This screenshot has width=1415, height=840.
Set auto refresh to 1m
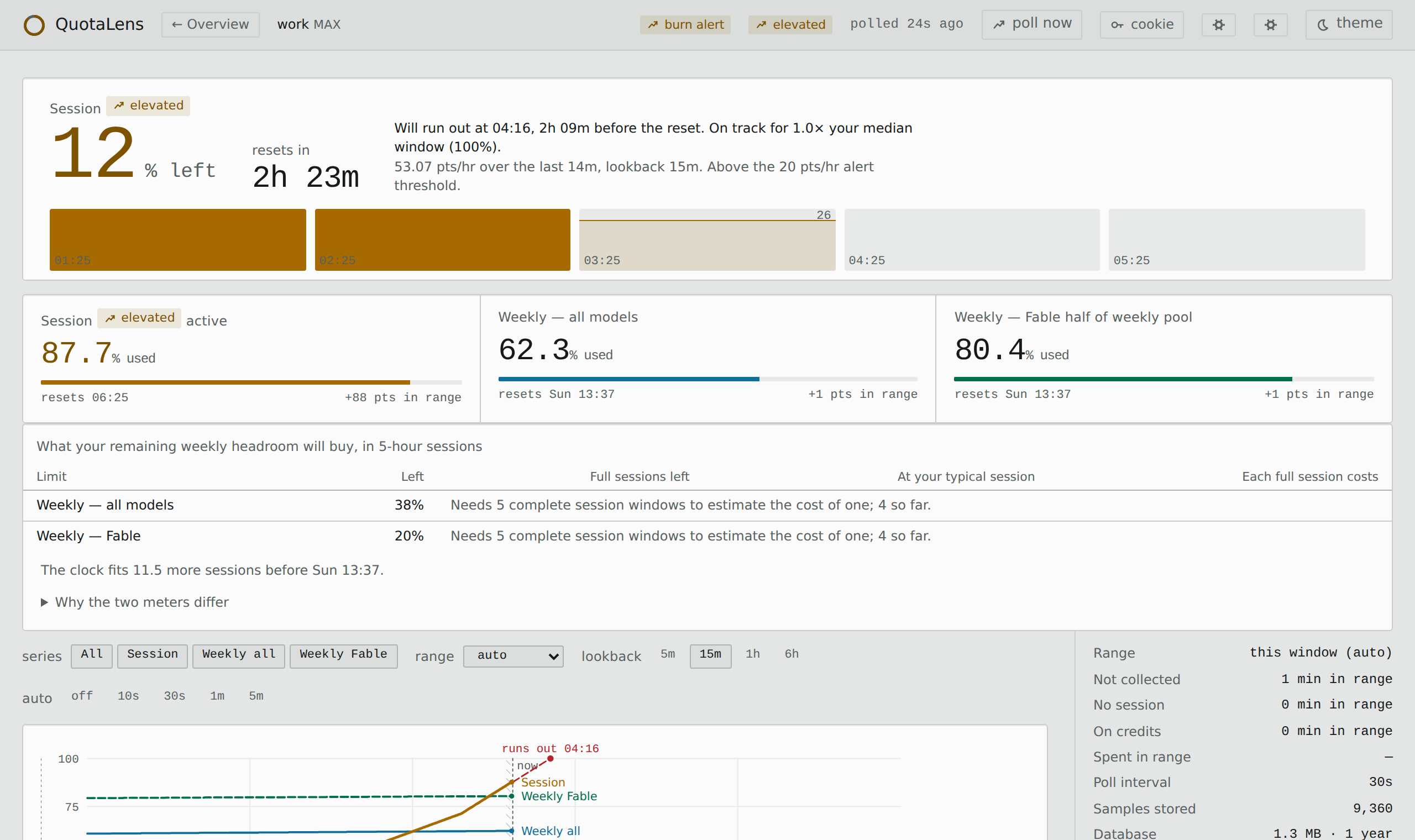(217, 696)
